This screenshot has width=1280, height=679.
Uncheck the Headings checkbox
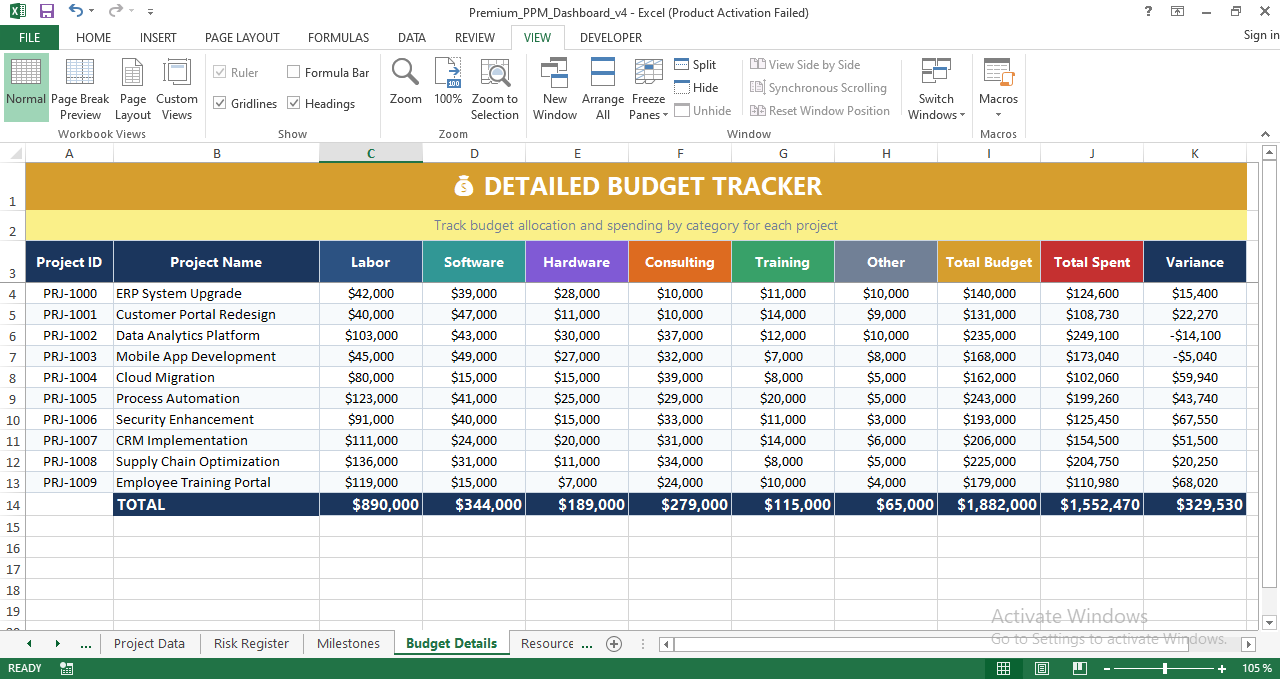(294, 103)
